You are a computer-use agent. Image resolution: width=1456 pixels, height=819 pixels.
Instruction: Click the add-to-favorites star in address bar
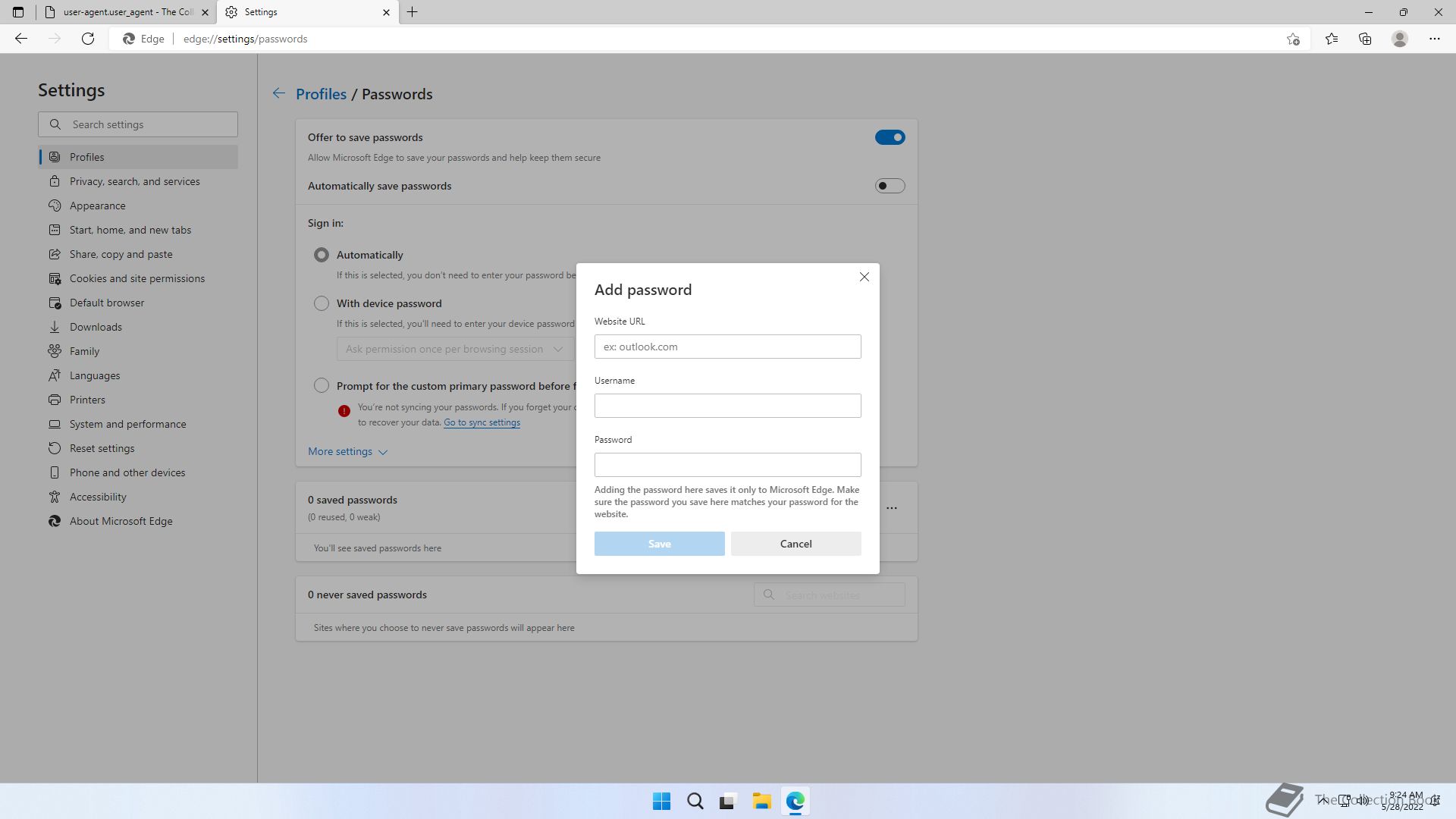coord(1293,39)
